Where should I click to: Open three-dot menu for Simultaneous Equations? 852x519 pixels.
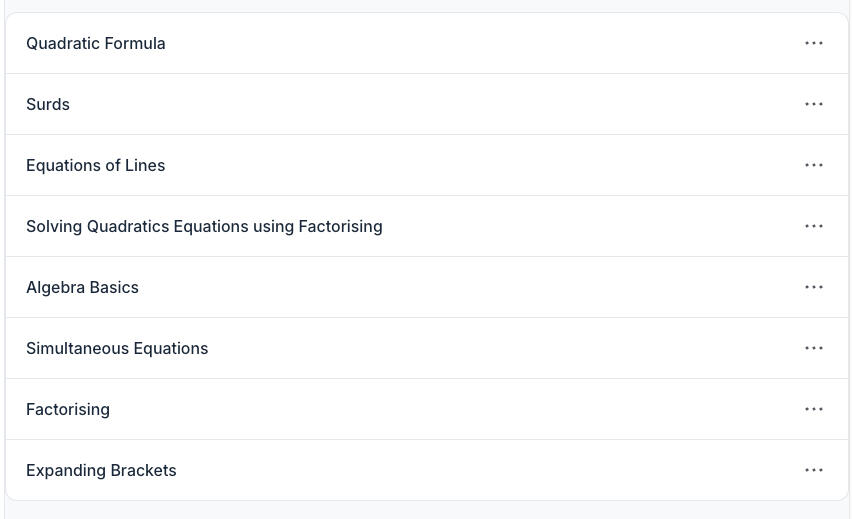(814, 348)
